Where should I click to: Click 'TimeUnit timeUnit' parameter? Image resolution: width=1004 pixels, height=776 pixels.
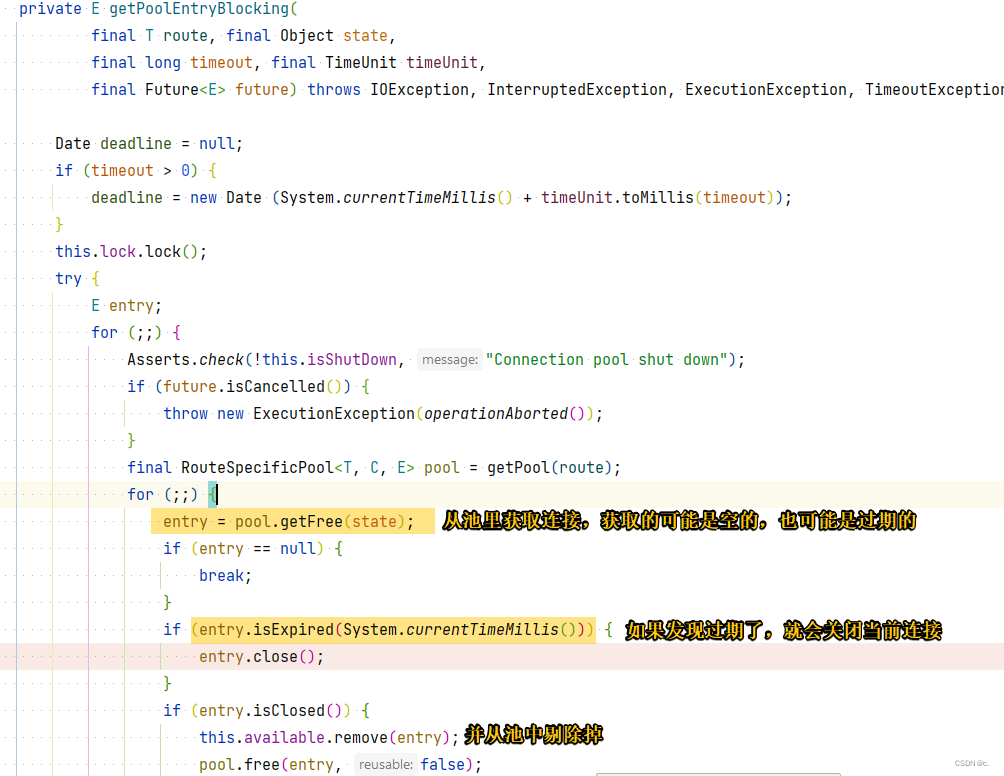point(401,63)
